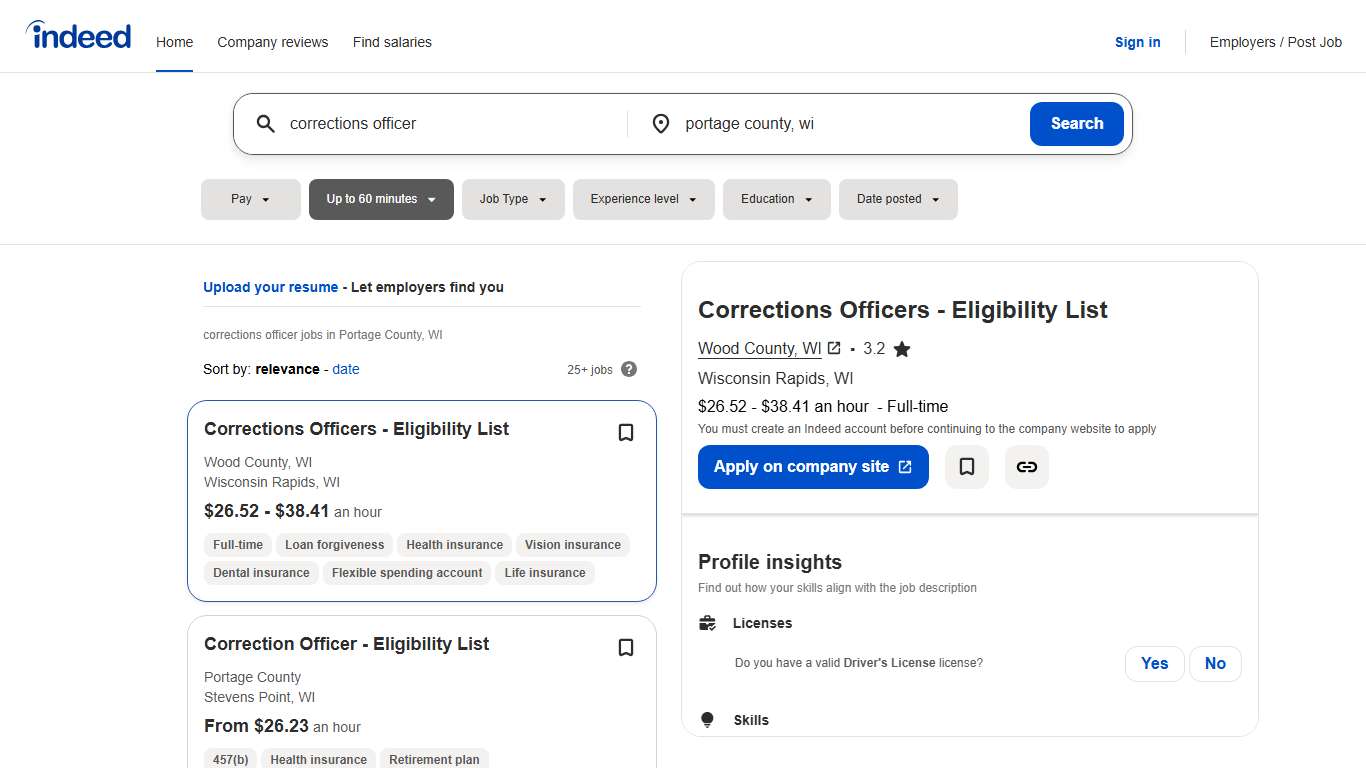Open the Find salaries page
Screen dimensions: 1366x768
(392, 42)
